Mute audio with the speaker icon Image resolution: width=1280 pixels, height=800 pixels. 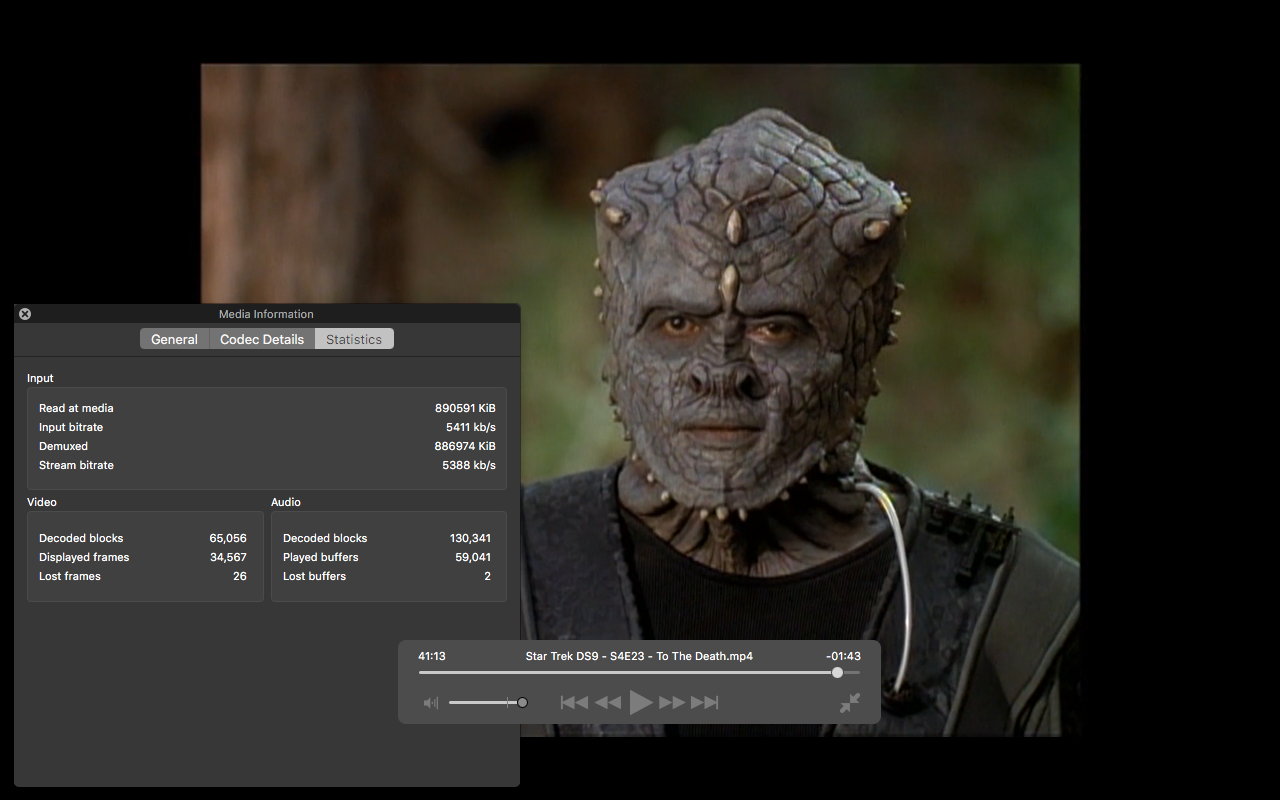click(x=431, y=703)
